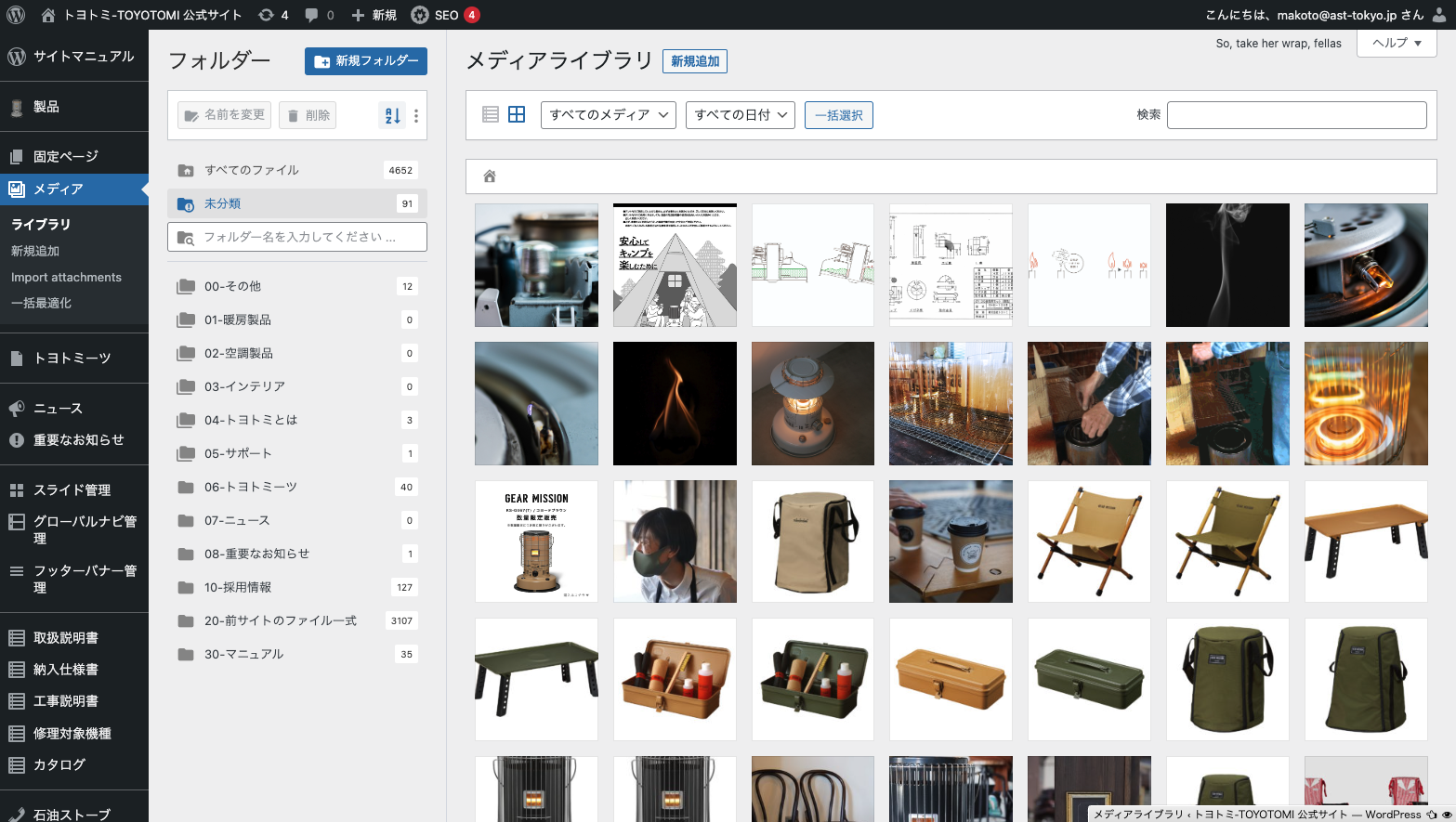The width and height of the screenshot is (1456, 822).
Task: Click the 00-その他 folder icon
Action: (186, 286)
